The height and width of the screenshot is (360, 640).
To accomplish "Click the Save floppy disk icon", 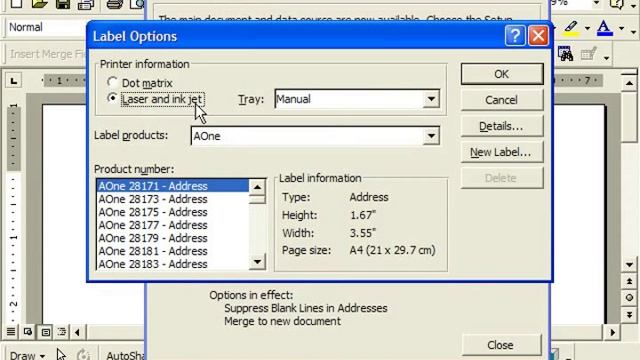I will tap(62, 4).
